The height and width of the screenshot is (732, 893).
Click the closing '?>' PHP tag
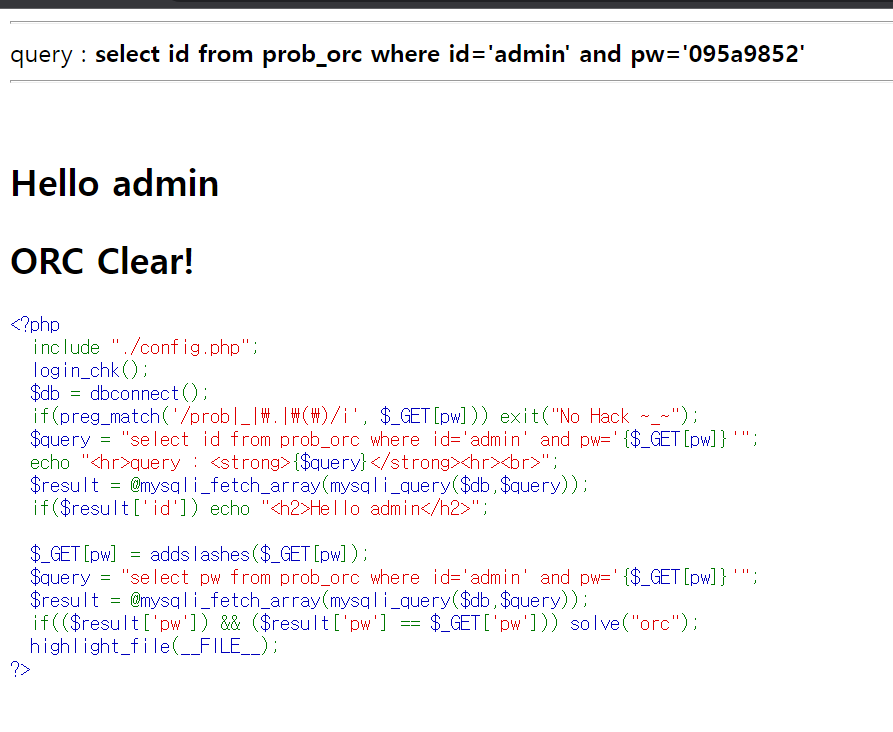(x=21, y=669)
